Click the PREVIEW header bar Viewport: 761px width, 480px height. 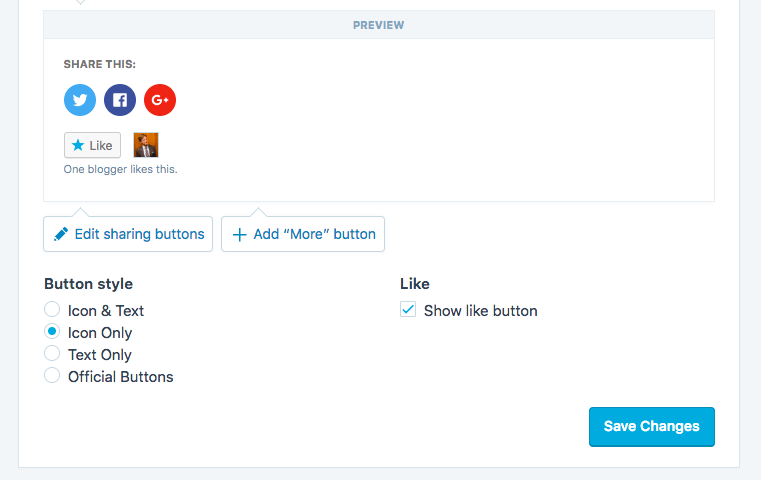pyautogui.click(x=379, y=25)
